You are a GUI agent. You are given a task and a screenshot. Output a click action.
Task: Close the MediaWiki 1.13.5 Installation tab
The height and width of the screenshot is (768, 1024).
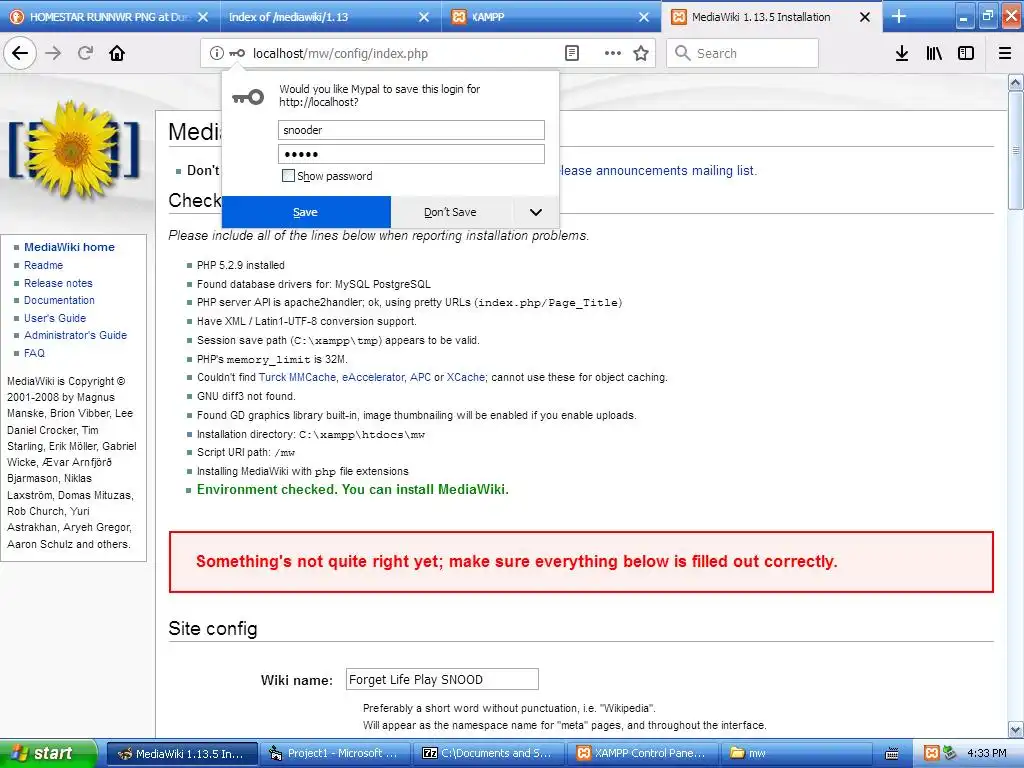point(865,17)
